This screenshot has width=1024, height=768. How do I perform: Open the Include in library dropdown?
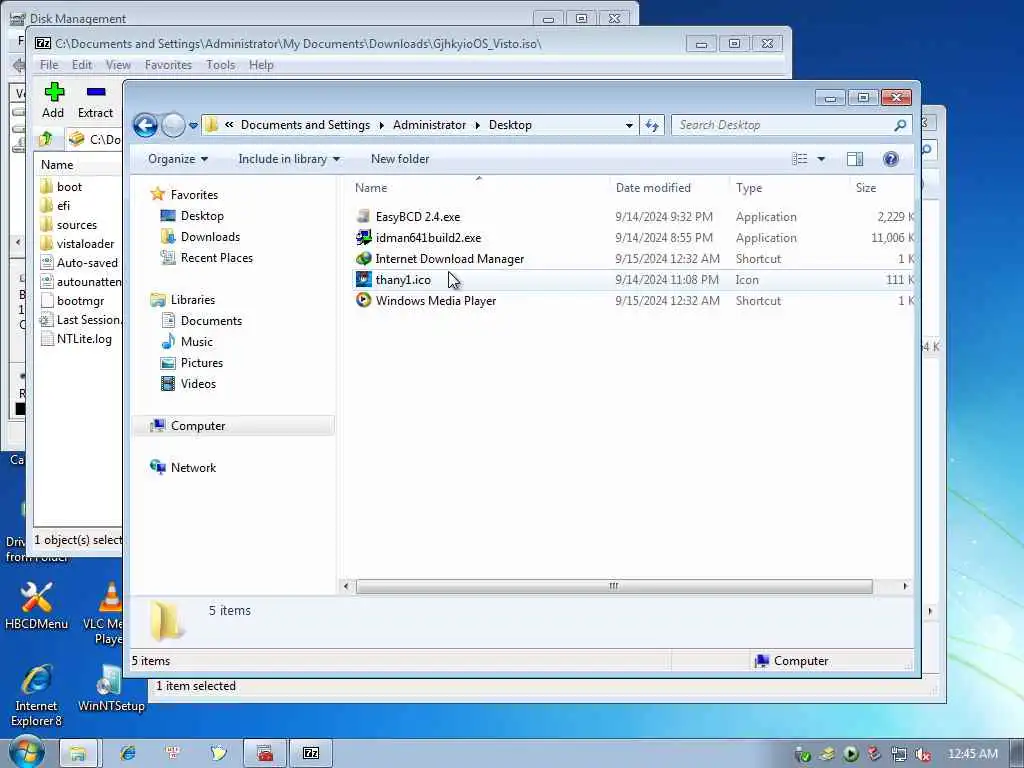[289, 159]
